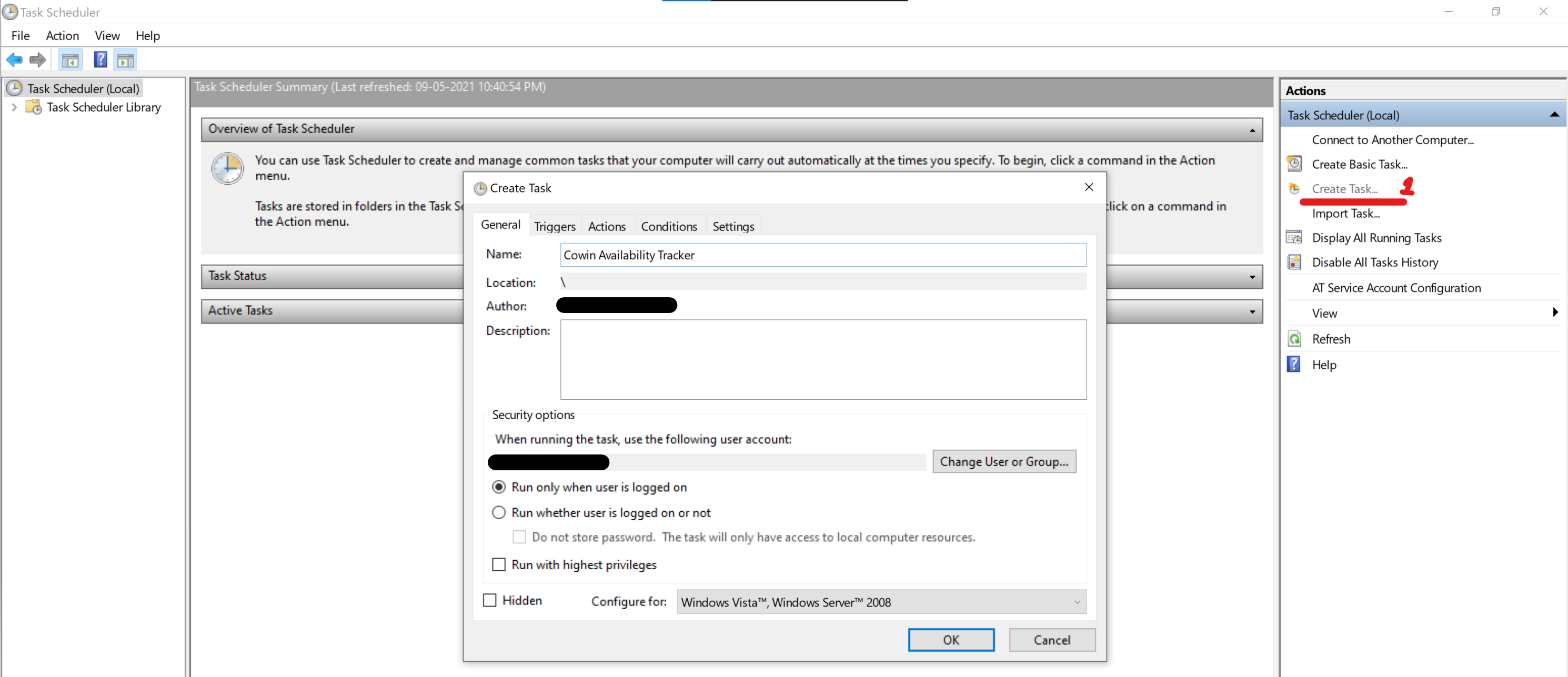
Task: Open the Configure for dropdown
Action: click(x=881, y=602)
